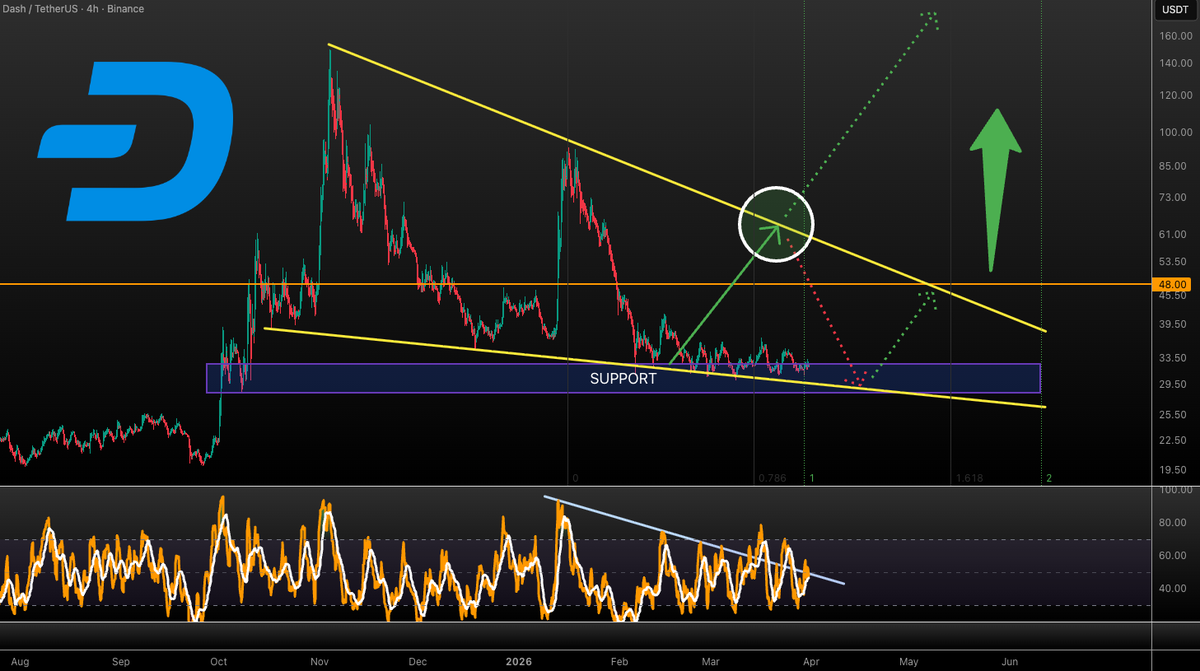The height and width of the screenshot is (671, 1200).
Task: Select the 53.50 price axis label
Action: pyautogui.click(x=1174, y=262)
